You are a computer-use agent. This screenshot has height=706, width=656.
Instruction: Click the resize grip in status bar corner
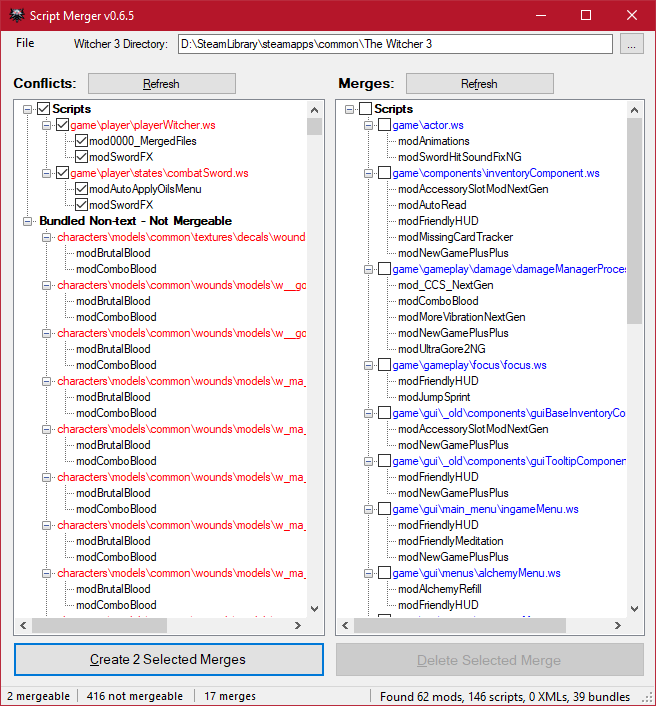(648, 698)
